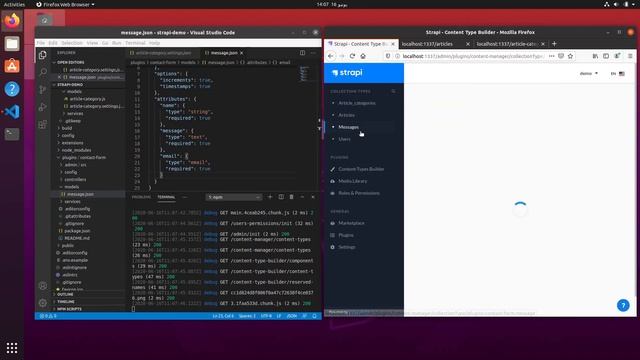Select message.json in file explorer tree
The height and width of the screenshot is (360, 640).
tap(80, 194)
